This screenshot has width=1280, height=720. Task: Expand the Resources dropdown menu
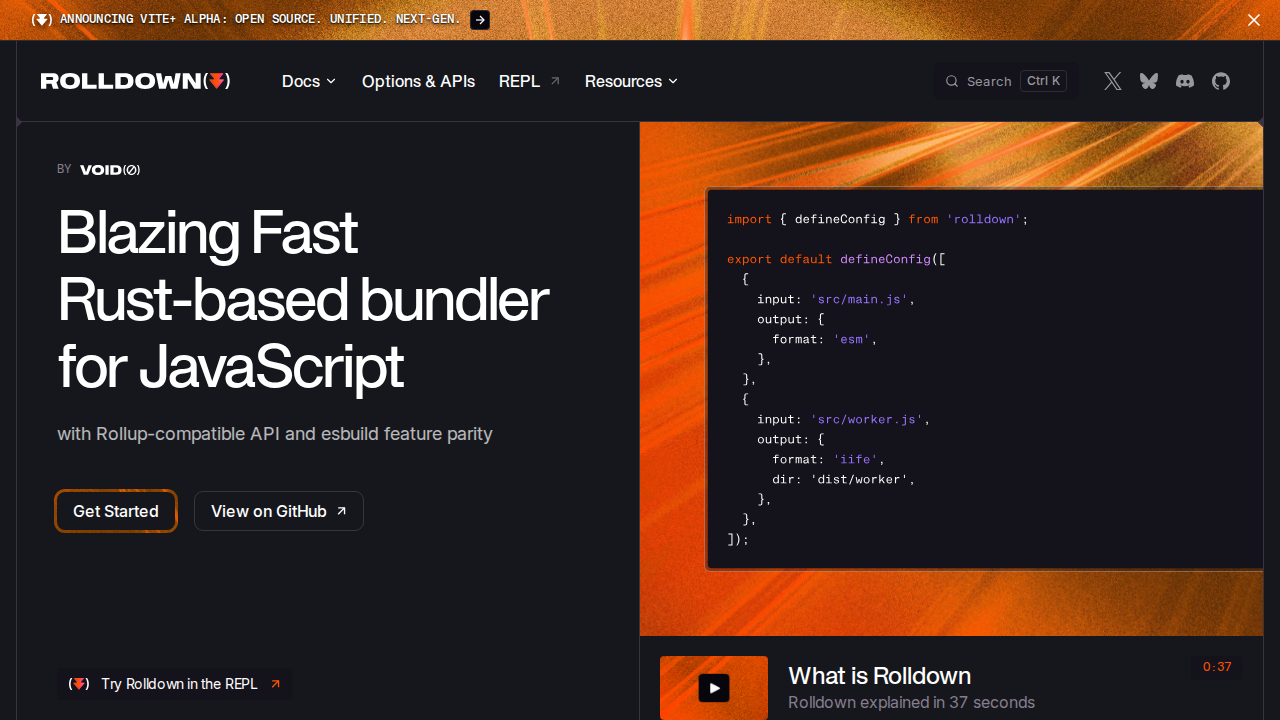tap(631, 81)
